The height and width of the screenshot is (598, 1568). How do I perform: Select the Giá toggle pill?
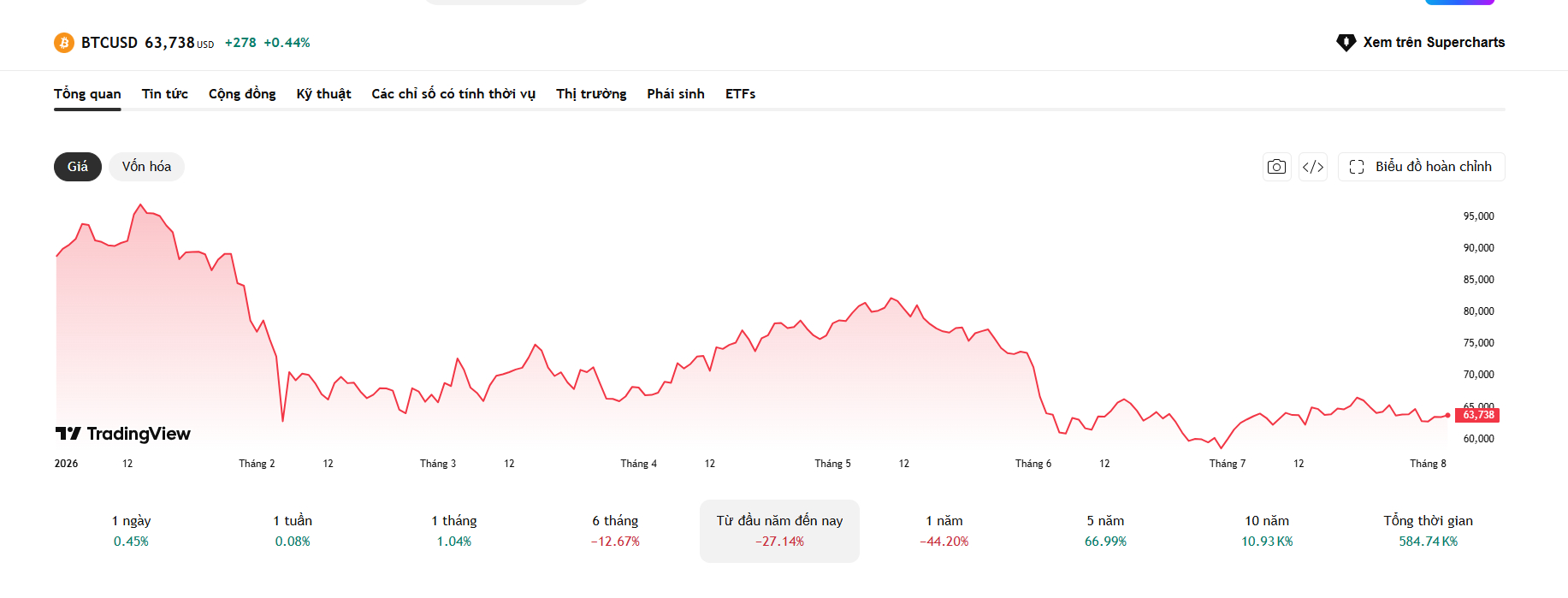pyautogui.click(x=78, y=167)
